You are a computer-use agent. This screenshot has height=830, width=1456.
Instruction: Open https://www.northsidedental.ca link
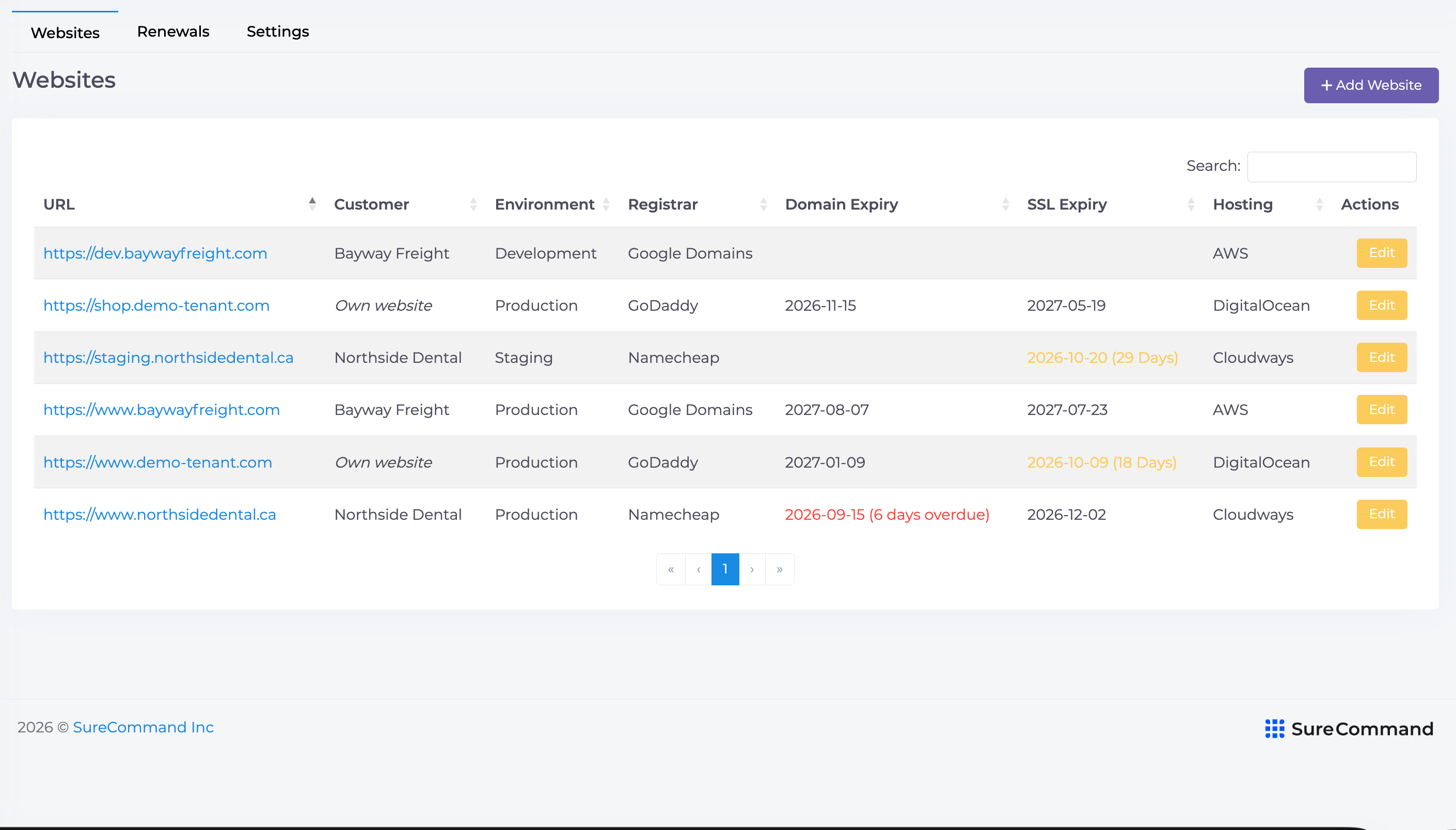click(160, 514)
